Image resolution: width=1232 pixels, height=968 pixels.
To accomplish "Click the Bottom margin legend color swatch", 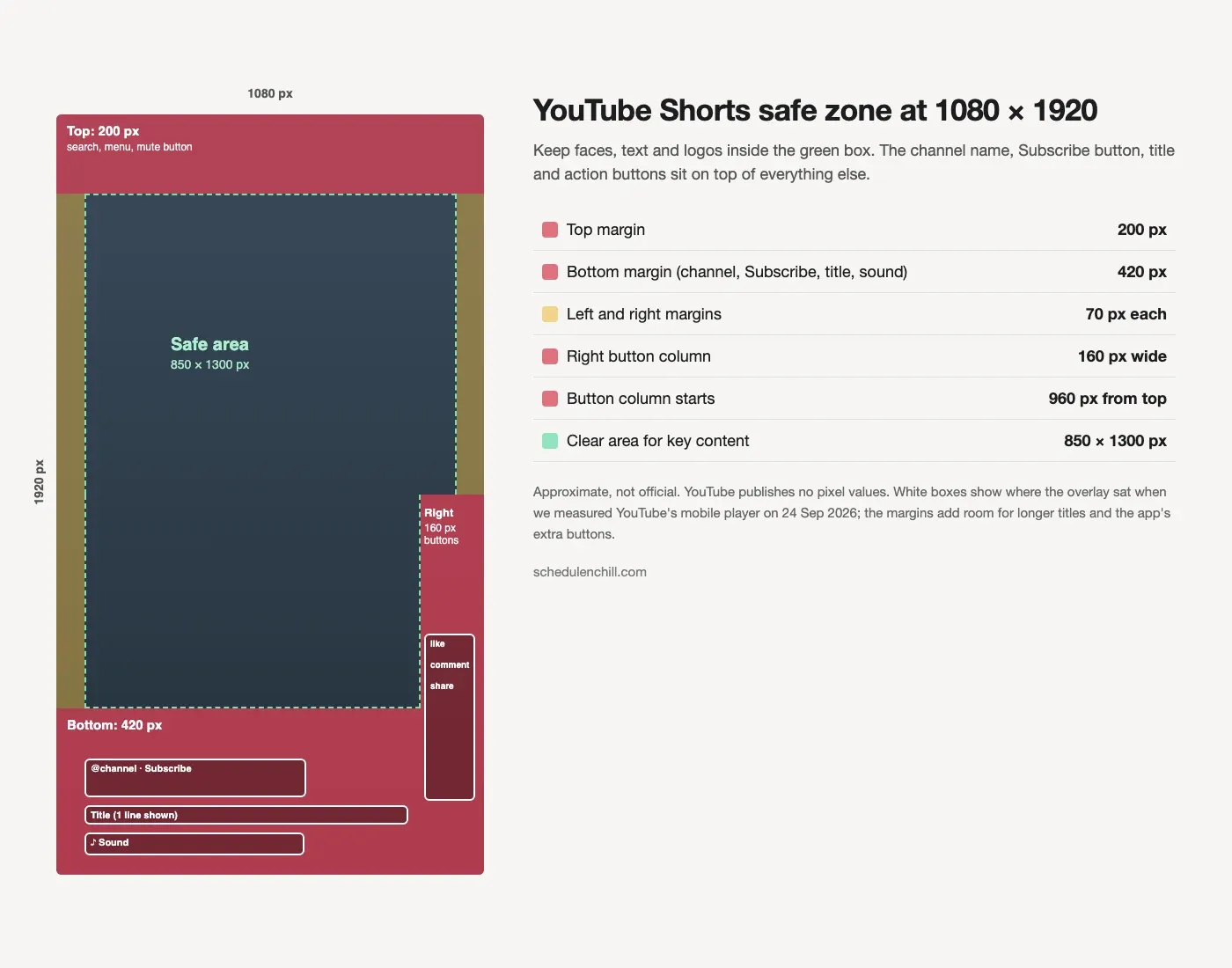I will [x=550, y=272].
